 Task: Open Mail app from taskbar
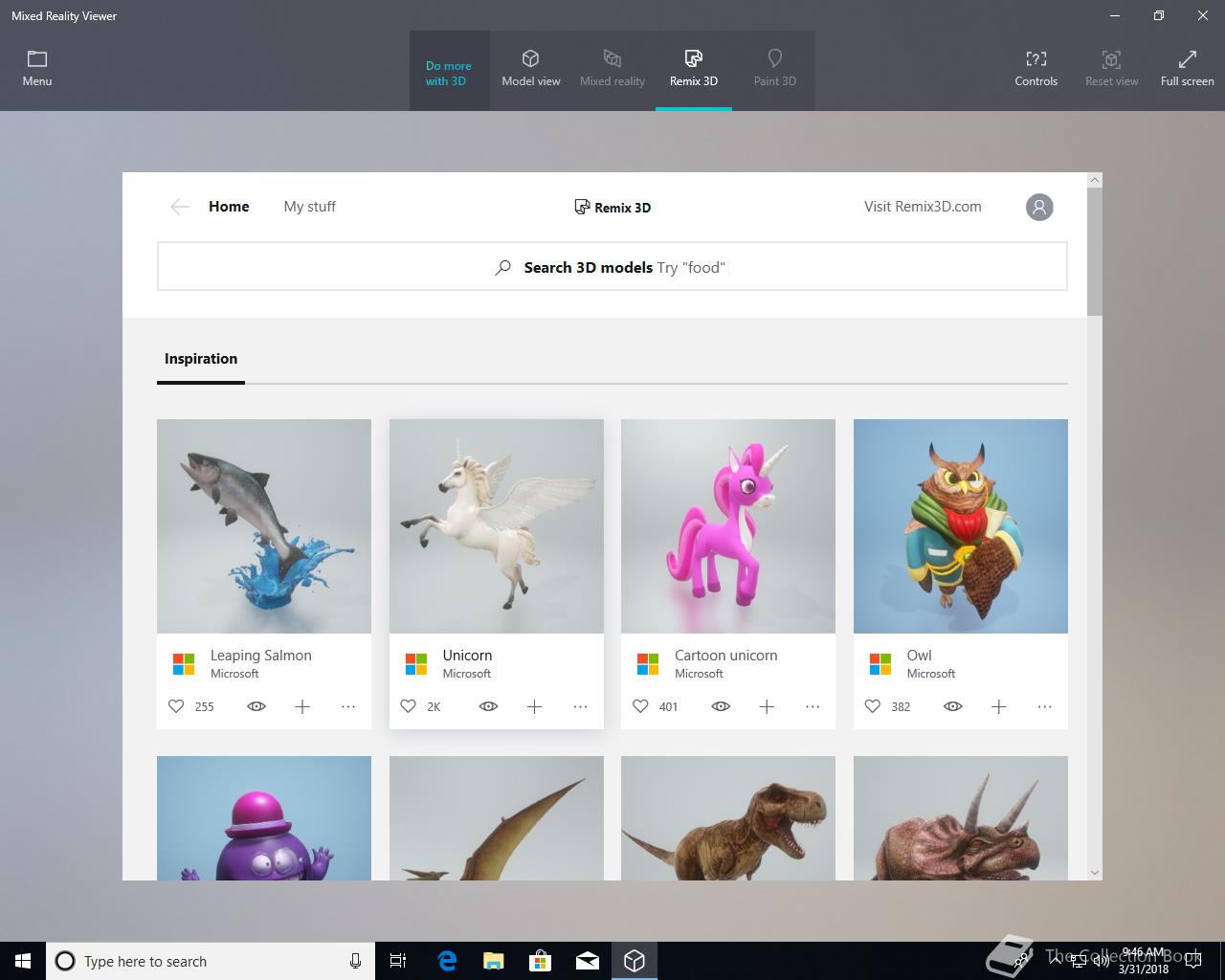click(588, 961)
